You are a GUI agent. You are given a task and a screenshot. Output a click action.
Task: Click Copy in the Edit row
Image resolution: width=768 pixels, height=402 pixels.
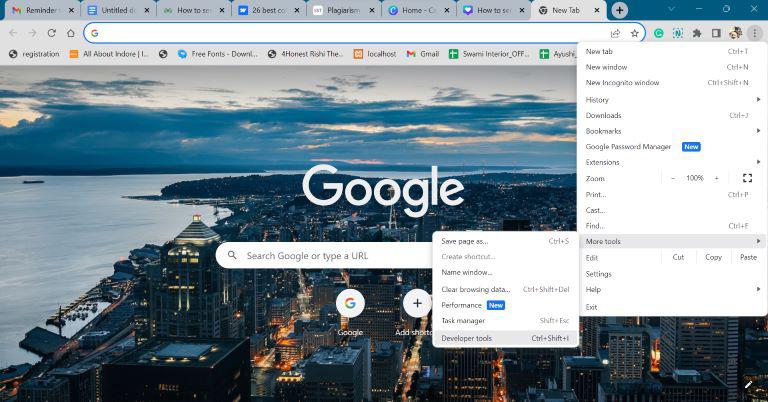pyautogui.click(x=713, y=258)
